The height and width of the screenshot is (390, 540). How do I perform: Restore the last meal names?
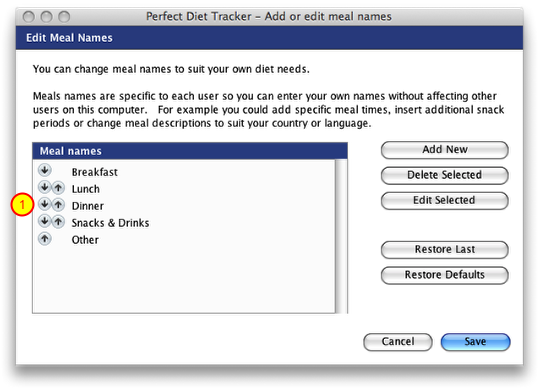click(x=445, y=249)
